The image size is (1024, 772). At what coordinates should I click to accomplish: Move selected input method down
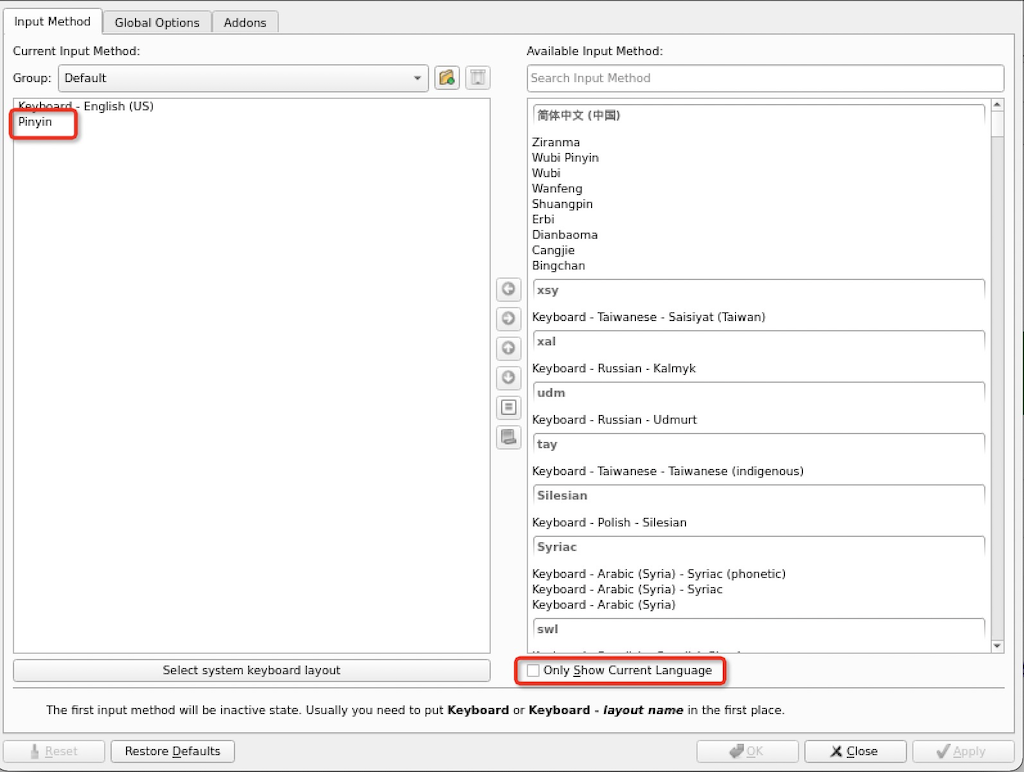coord(509,378)
